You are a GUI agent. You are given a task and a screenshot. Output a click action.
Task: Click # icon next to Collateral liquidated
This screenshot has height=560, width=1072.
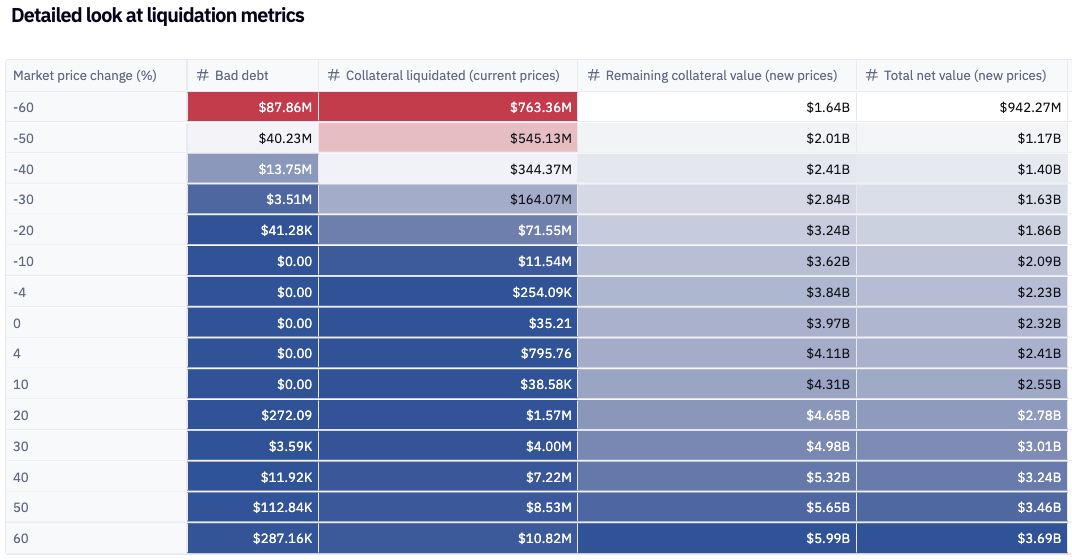(333, 75)
